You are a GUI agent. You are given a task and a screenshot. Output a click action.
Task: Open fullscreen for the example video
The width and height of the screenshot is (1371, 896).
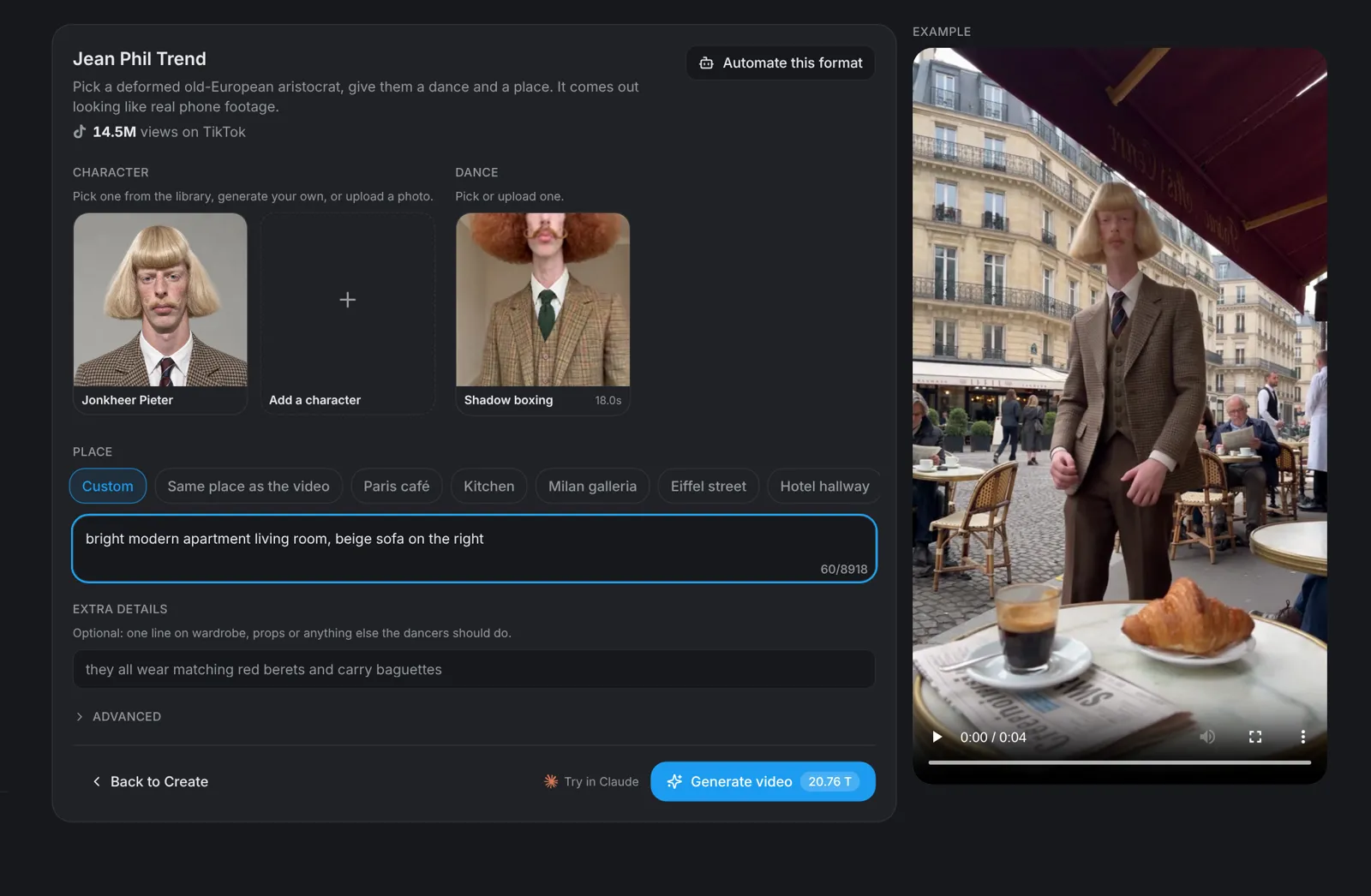point(1255,737)
